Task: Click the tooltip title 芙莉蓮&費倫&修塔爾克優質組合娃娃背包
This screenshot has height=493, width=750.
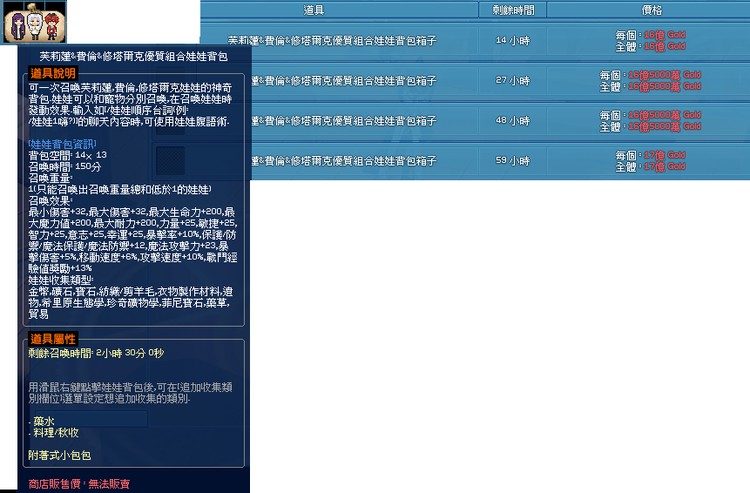Action: 133,56
